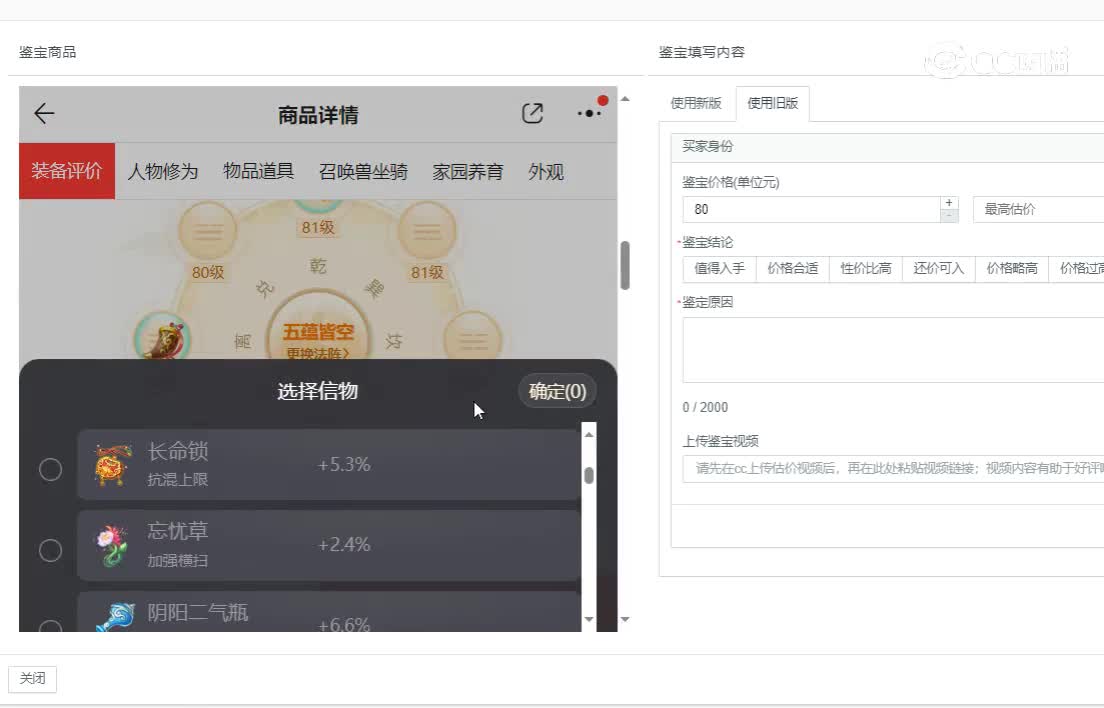The width and height of the screenshot is (1104, 708).
Task: Select the 阴阳二气瓶 radio button
Action: [50, 626]
